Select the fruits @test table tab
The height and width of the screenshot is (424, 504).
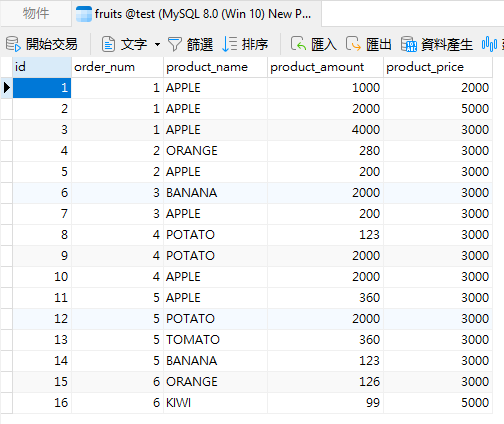(x=197, y=14)
